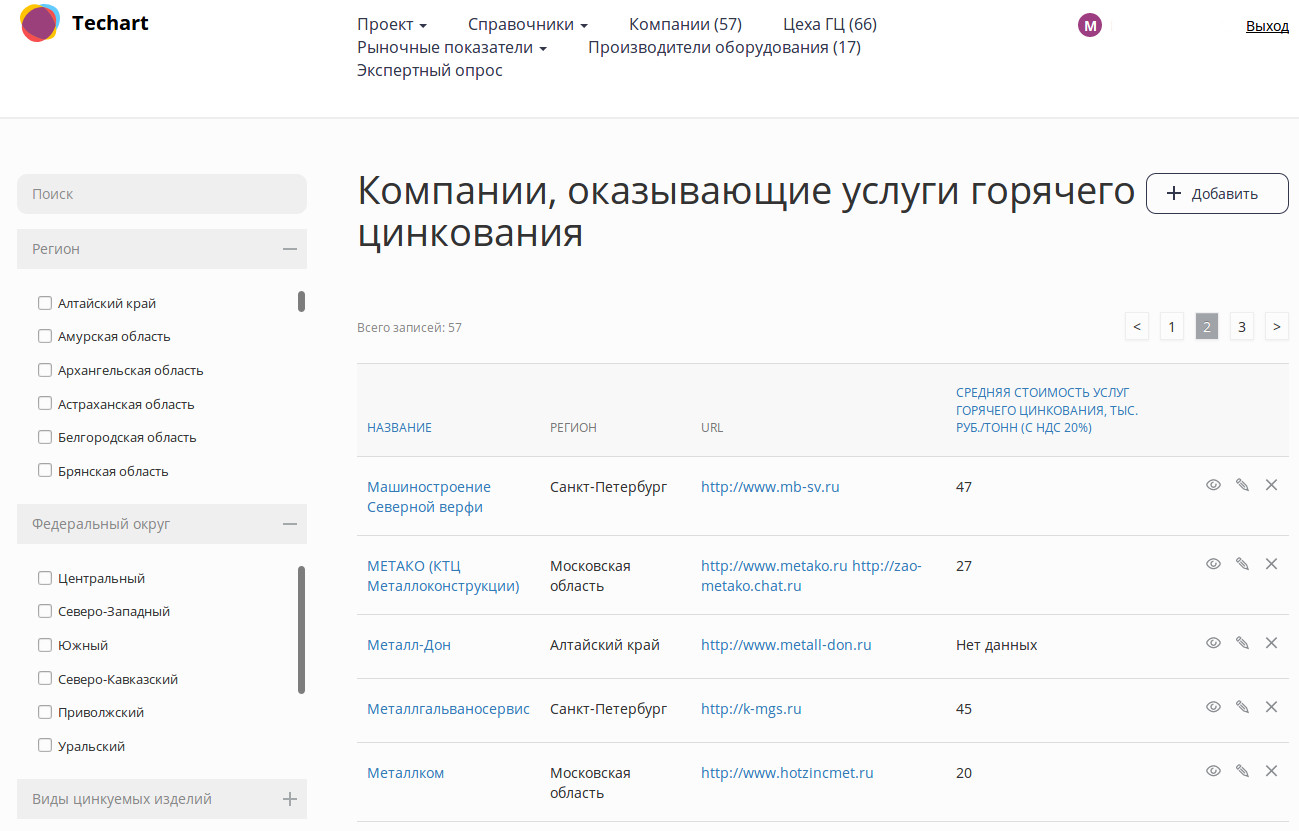
Task: Edit the МЕТАКО company entry
Action: [x=1242, y=564]
